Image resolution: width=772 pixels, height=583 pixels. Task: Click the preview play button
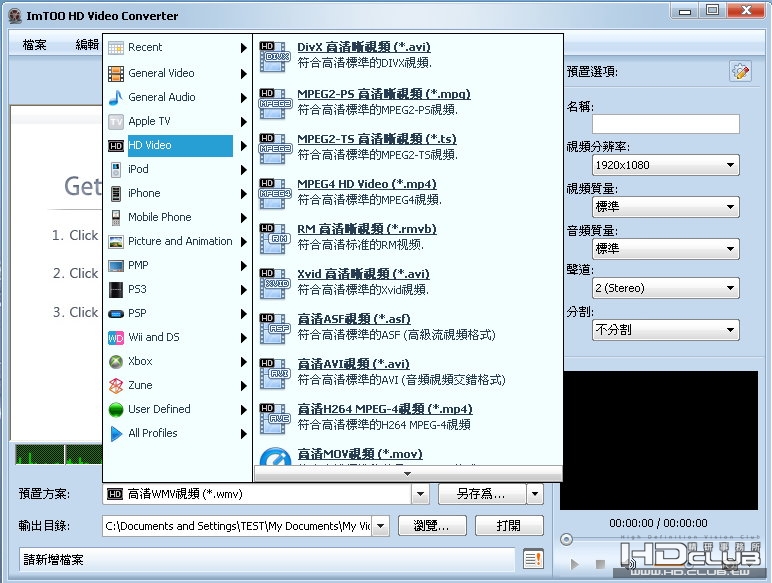click(575, 564)
